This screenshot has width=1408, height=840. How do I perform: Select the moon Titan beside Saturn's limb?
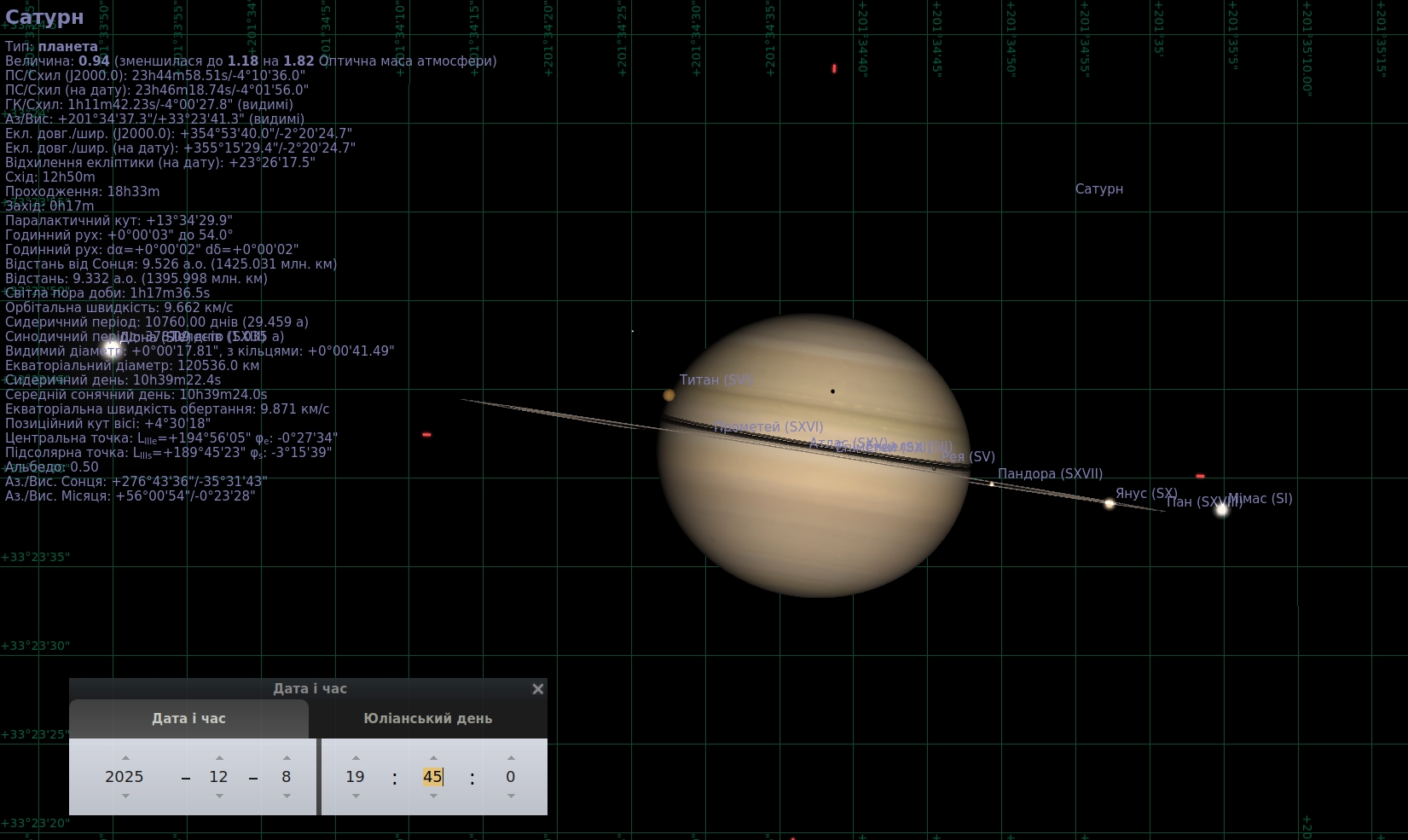click(669, 395)
